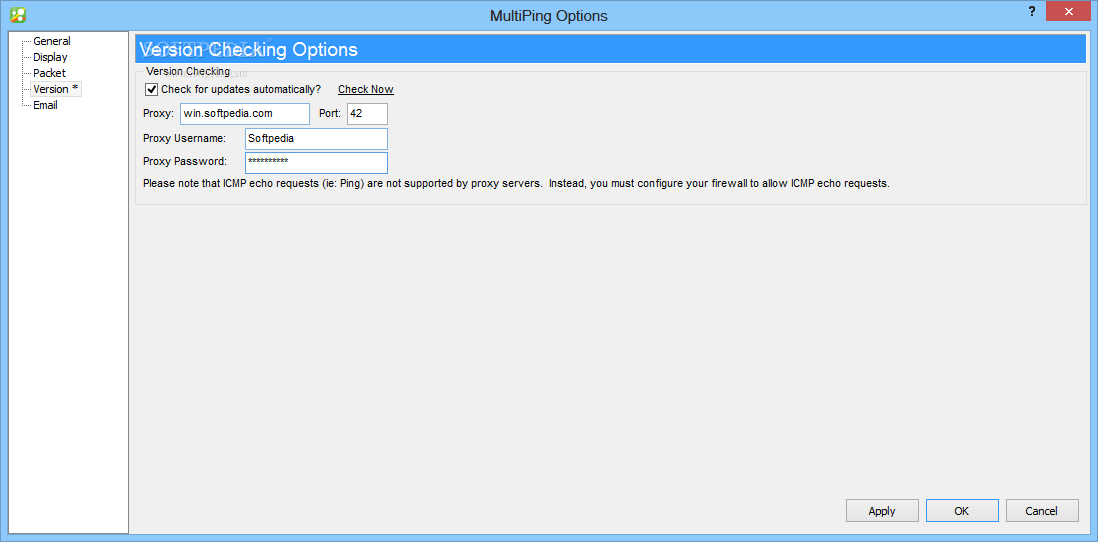1098x542 pixels.
Task: Close the MultiPing Options window
Action: pyautogui.click(x=1069, y=11)
